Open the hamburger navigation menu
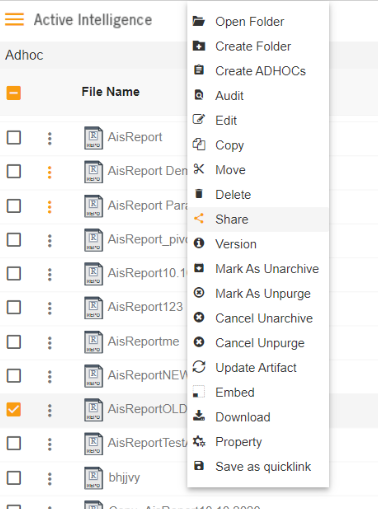 point(14,19)
